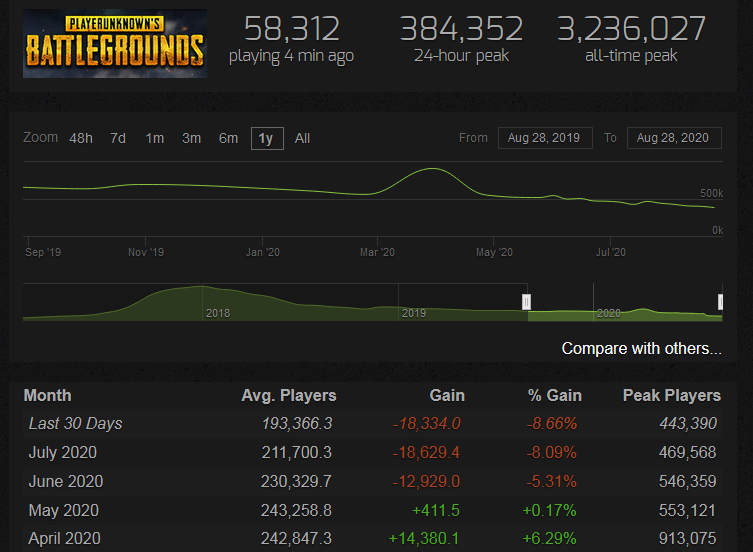Select the 1y zoom range
Screen dimensions: 753x552
(267, 138)
